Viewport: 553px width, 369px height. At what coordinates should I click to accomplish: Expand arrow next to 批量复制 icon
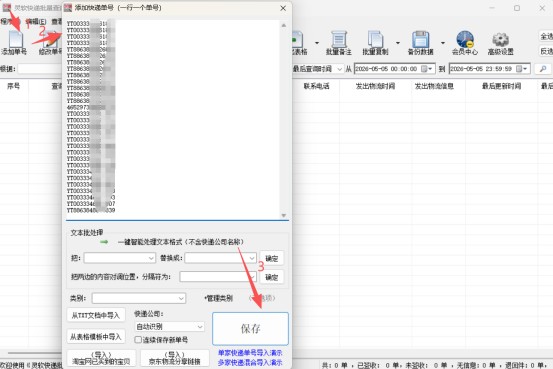[398, 43]
